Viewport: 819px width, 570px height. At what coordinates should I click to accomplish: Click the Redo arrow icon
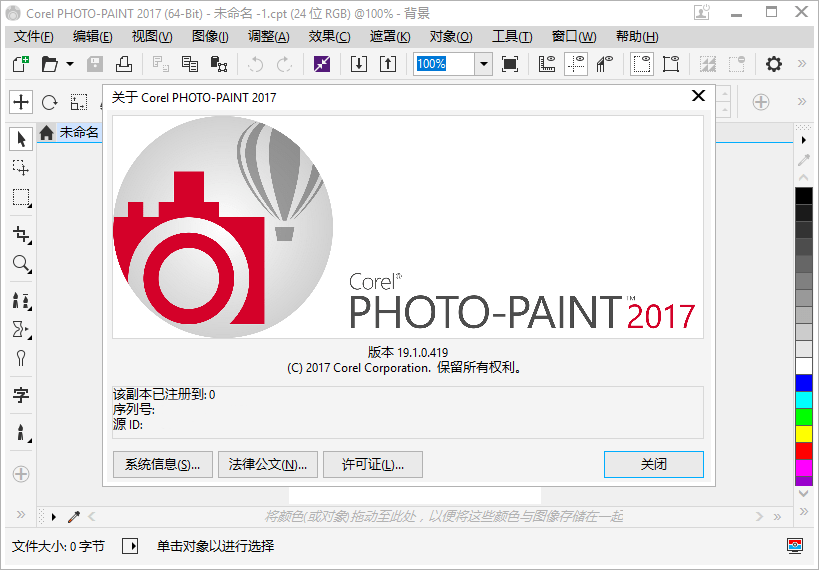[x=284, y=64]
